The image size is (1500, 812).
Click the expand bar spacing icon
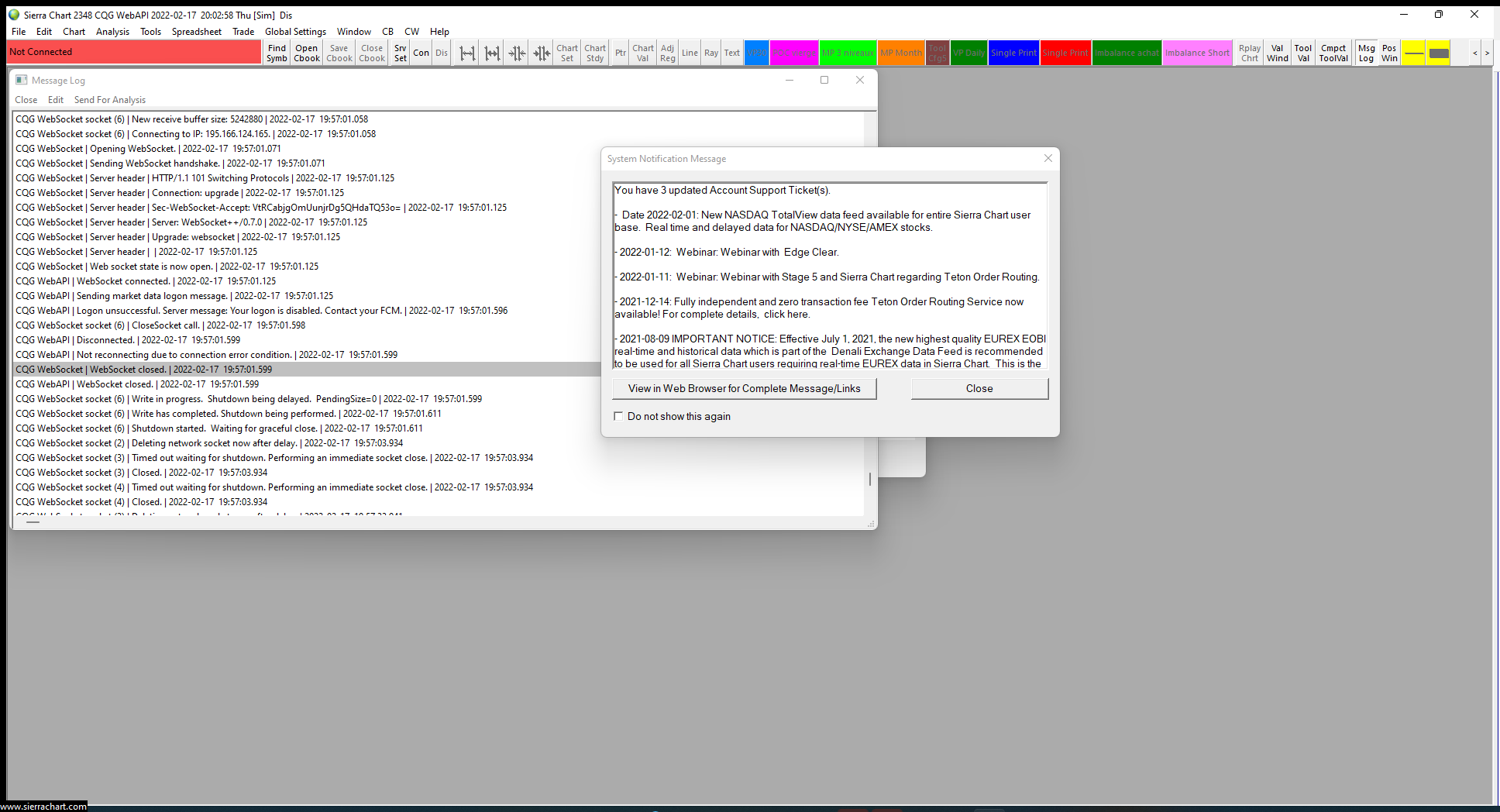point(467,53)
